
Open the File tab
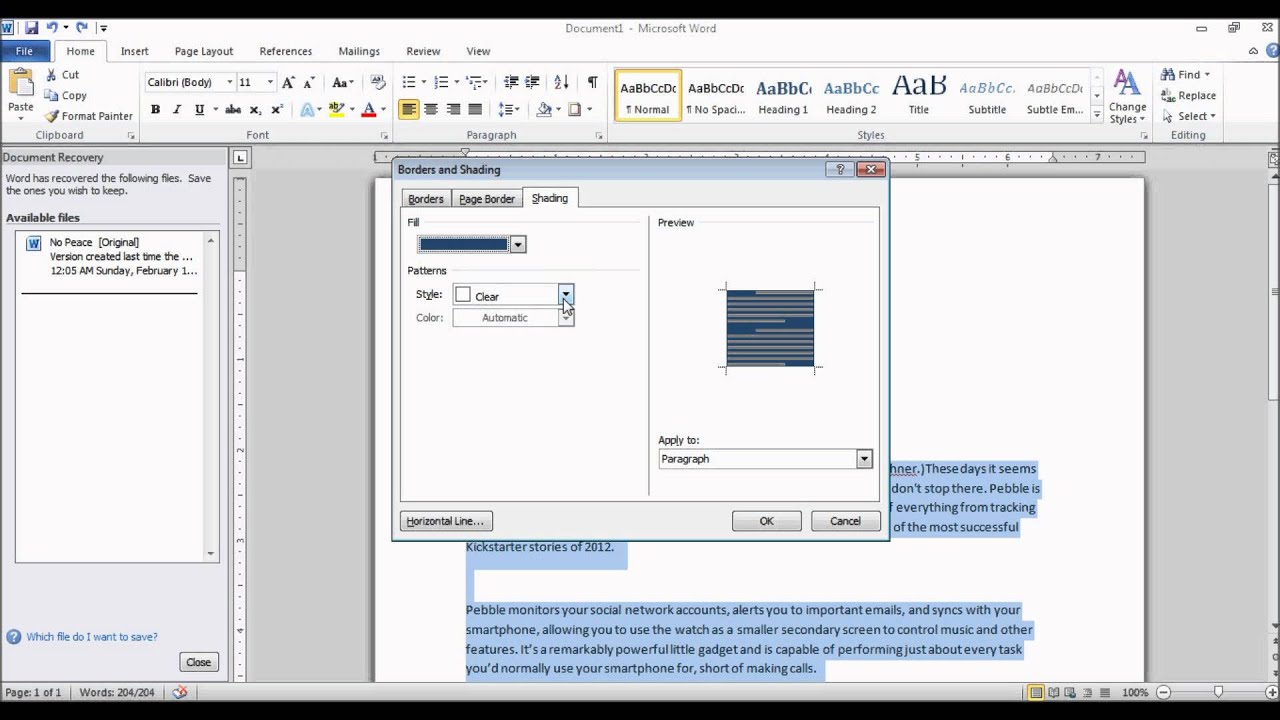(24, 51)
